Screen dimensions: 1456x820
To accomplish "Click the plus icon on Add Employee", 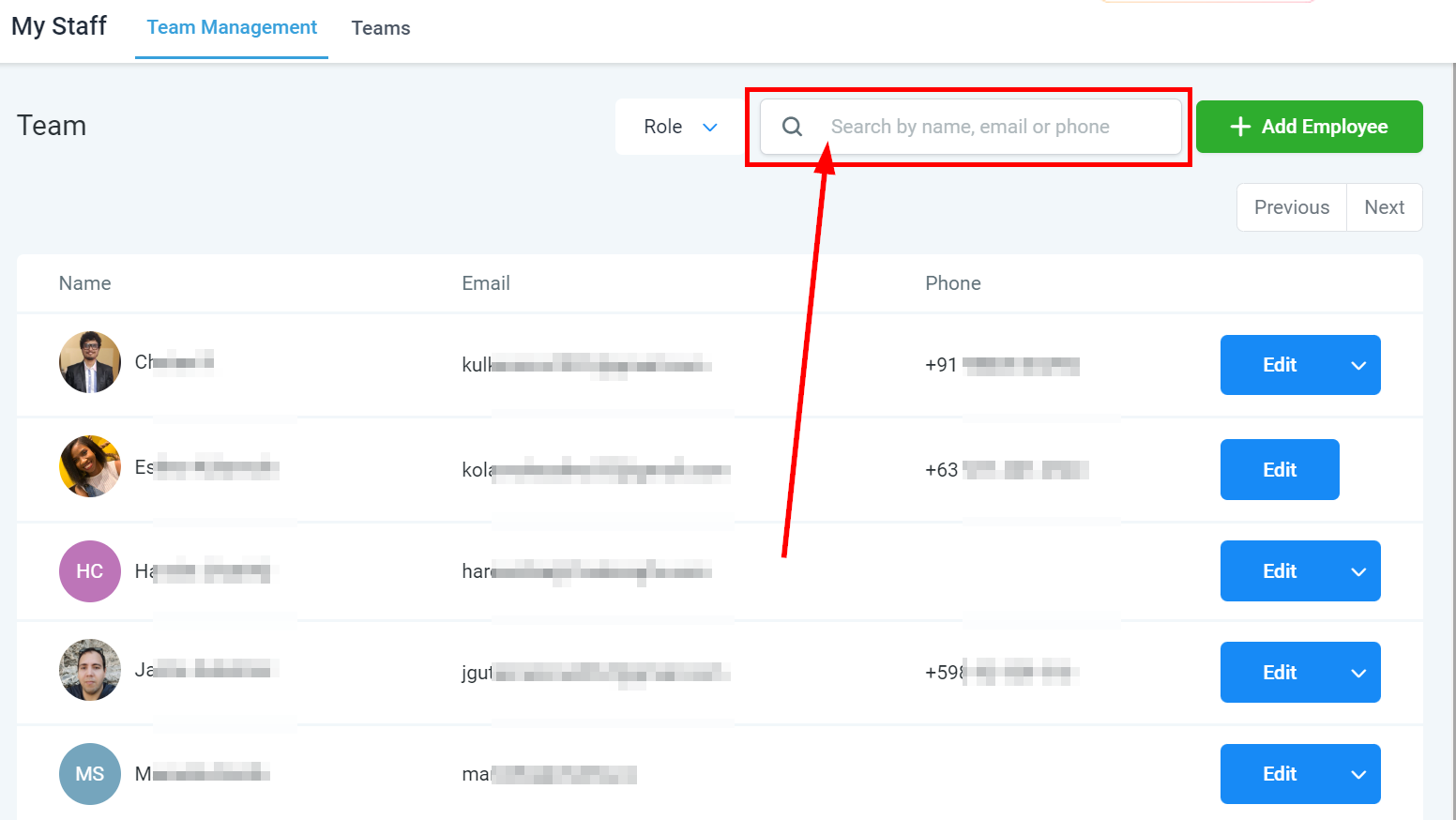I will (x=1240, y=127).
